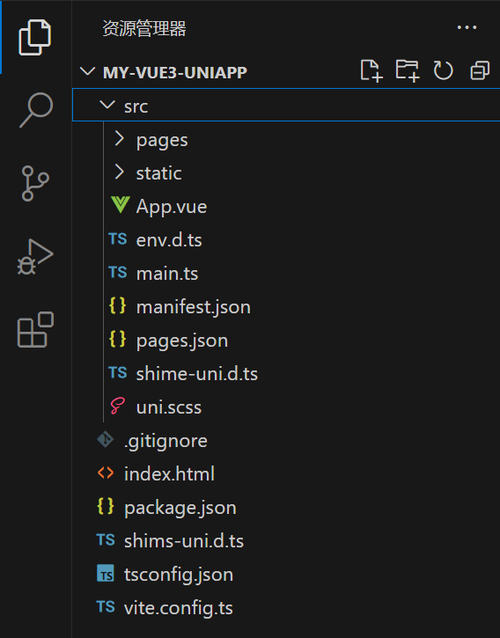Image resolution: width=500 pixels, height=638 pixels.
Task: Open the Extensions view icon
Action: [x=35, y=330]
